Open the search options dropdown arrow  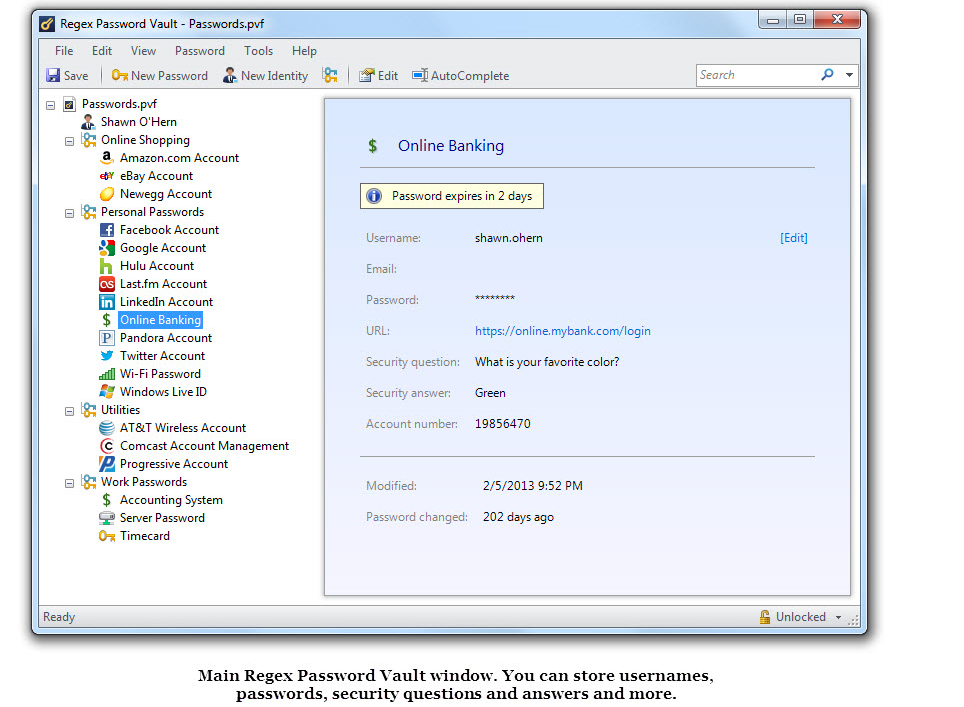tap(849, 75)
